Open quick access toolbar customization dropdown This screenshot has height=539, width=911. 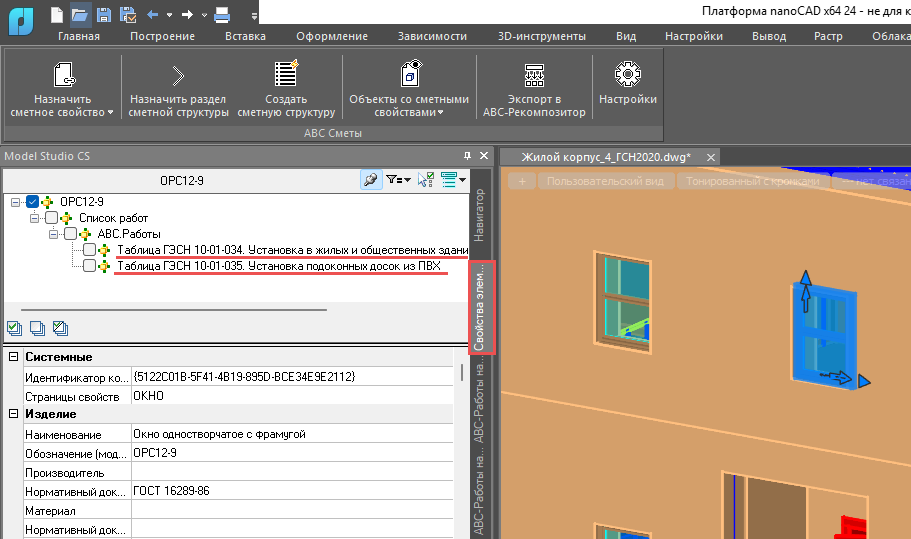coord(254,16)
